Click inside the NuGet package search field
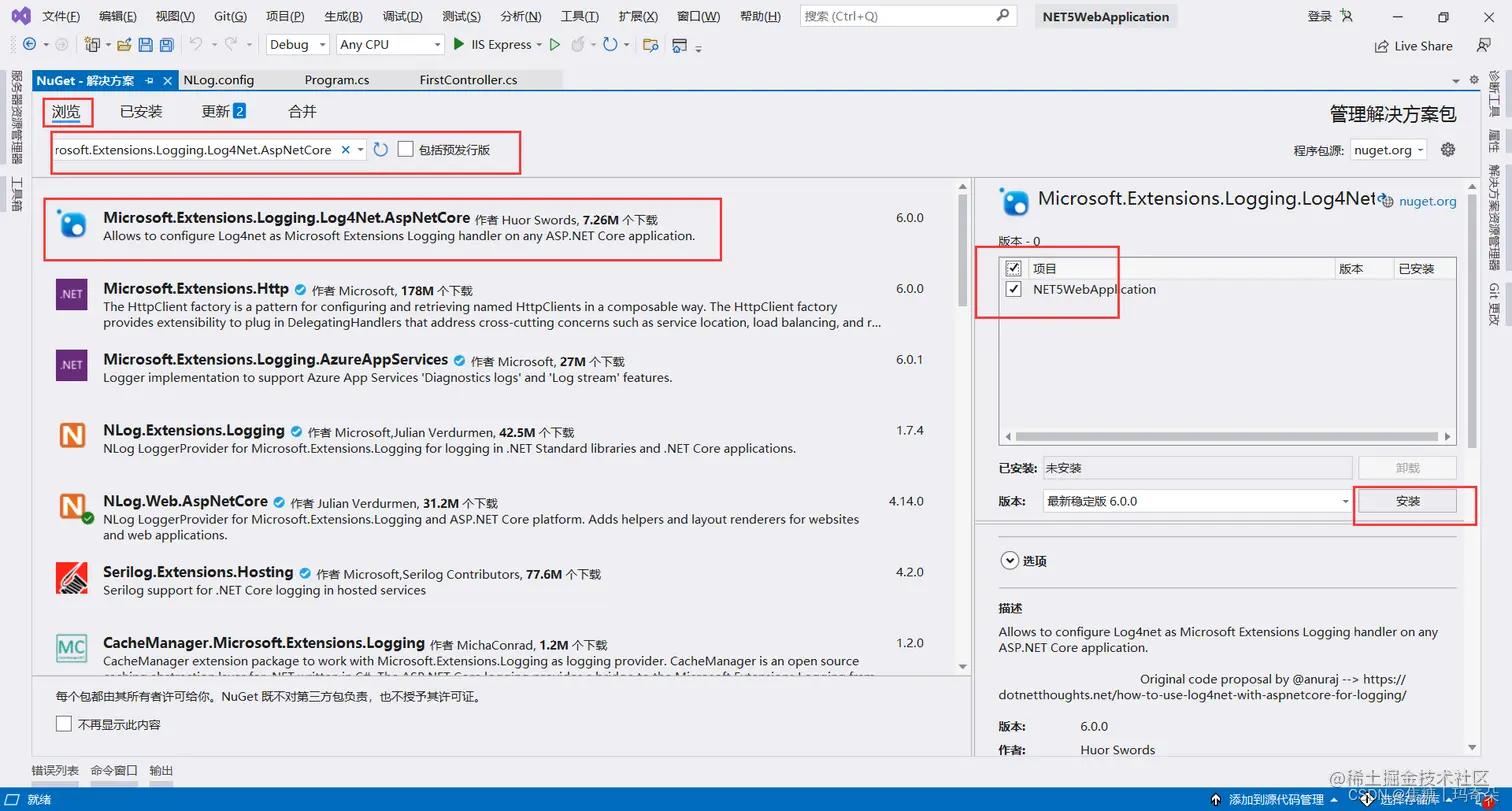1512x811 pixels. pyautogui.click(x=193, y=150)
